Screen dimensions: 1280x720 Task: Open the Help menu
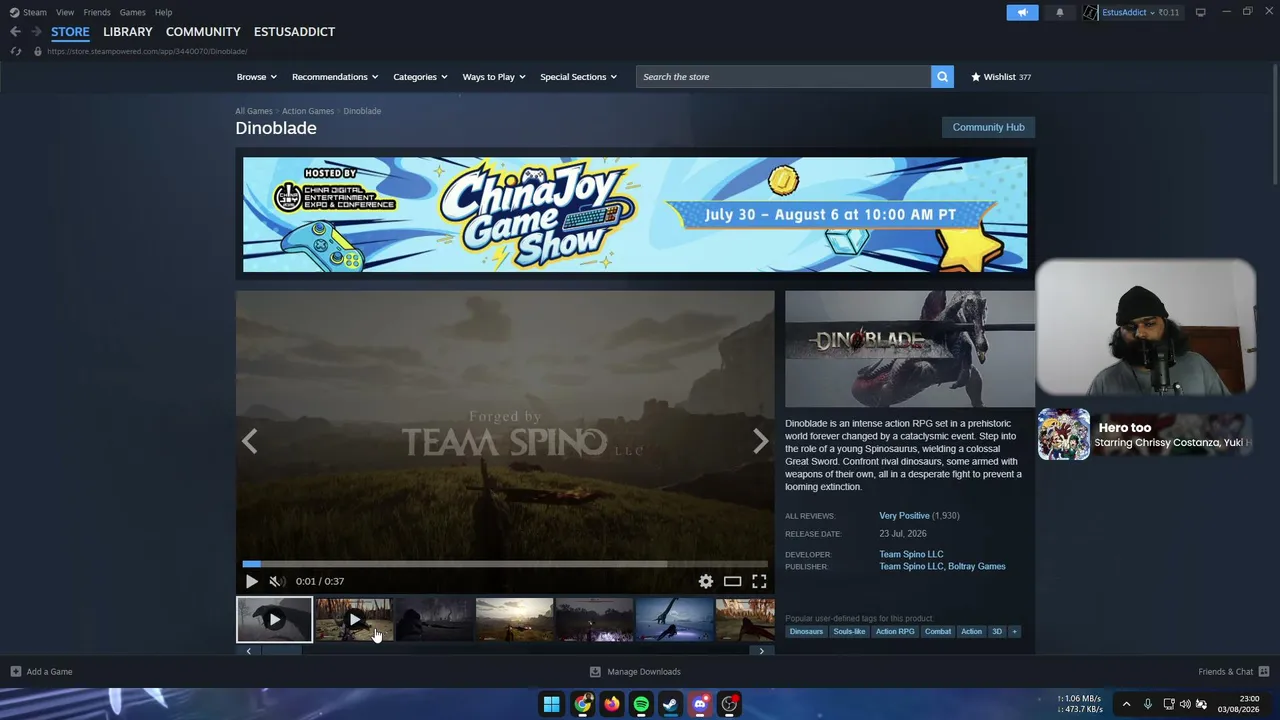tap(164, 12)
